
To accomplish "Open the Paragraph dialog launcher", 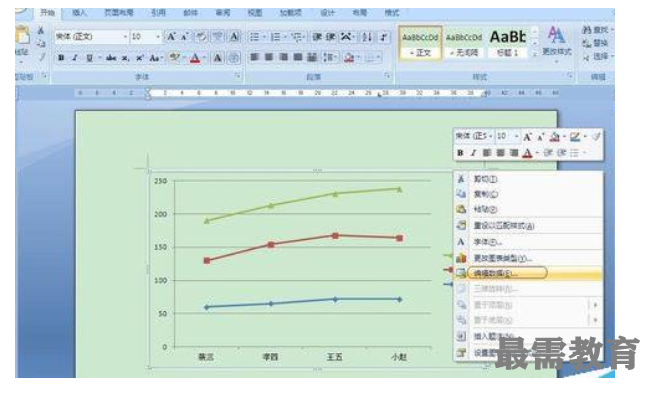I will tap(387, 75).
